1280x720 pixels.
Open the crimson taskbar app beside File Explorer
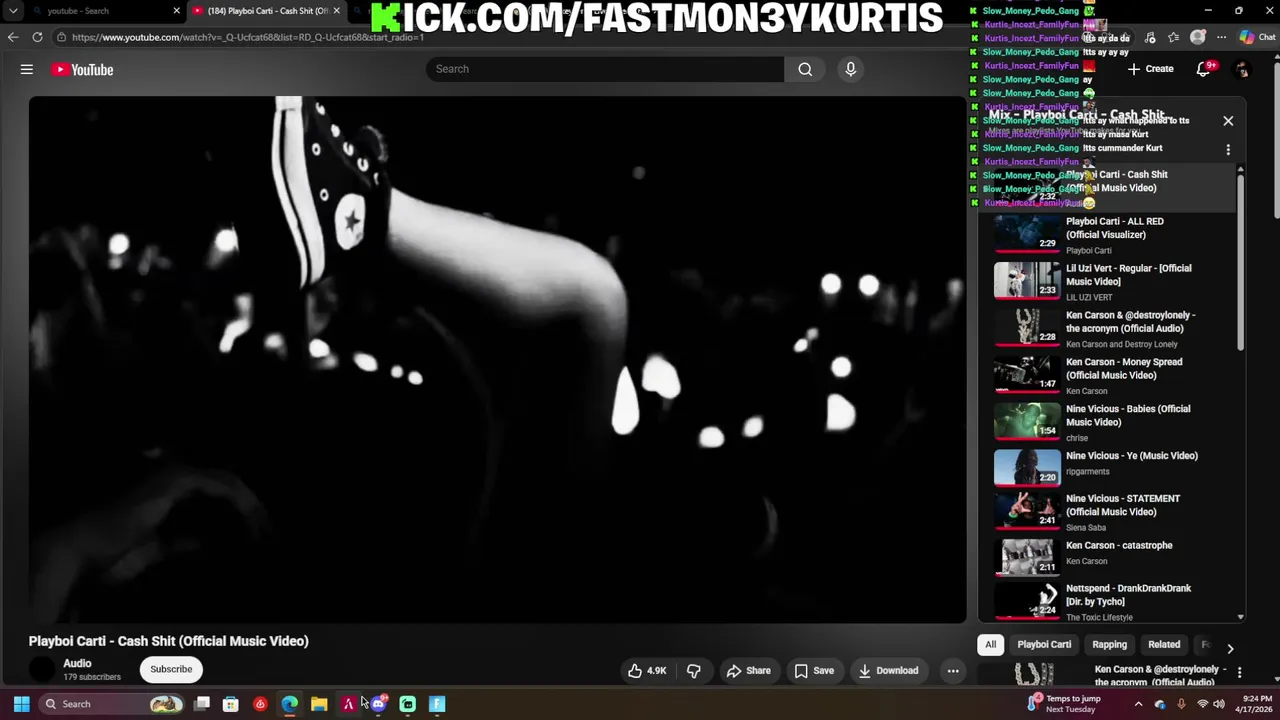pos(348,704)
